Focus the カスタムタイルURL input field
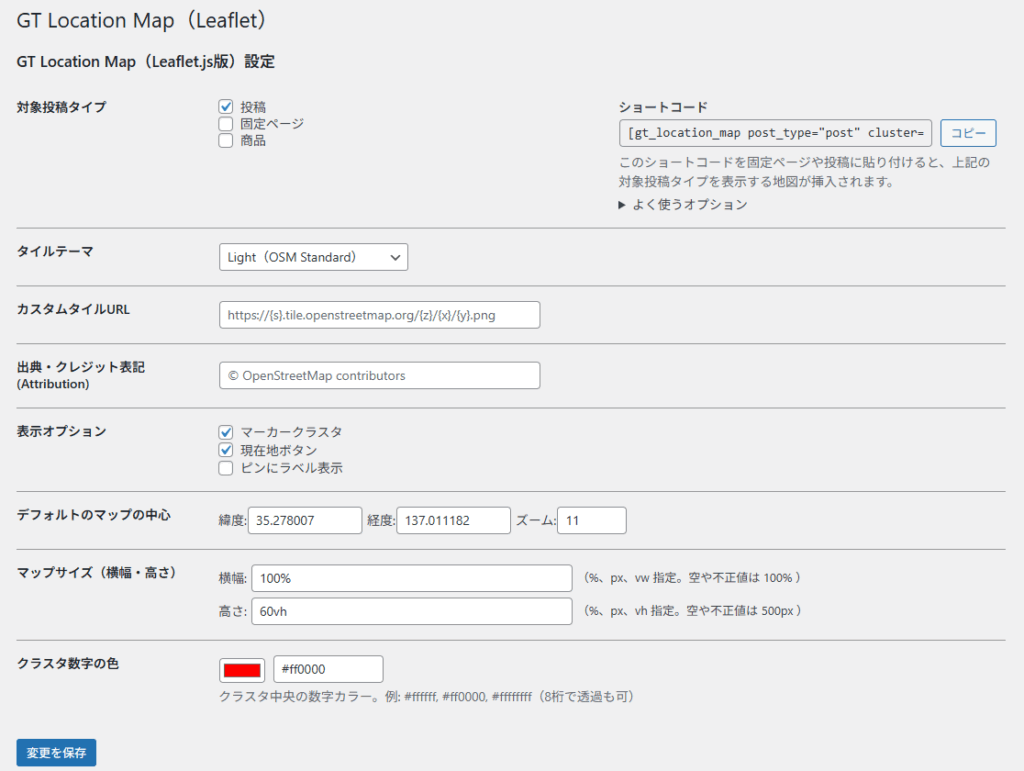The height and width of the screenshot is (771, 1024). coord(379,315)
